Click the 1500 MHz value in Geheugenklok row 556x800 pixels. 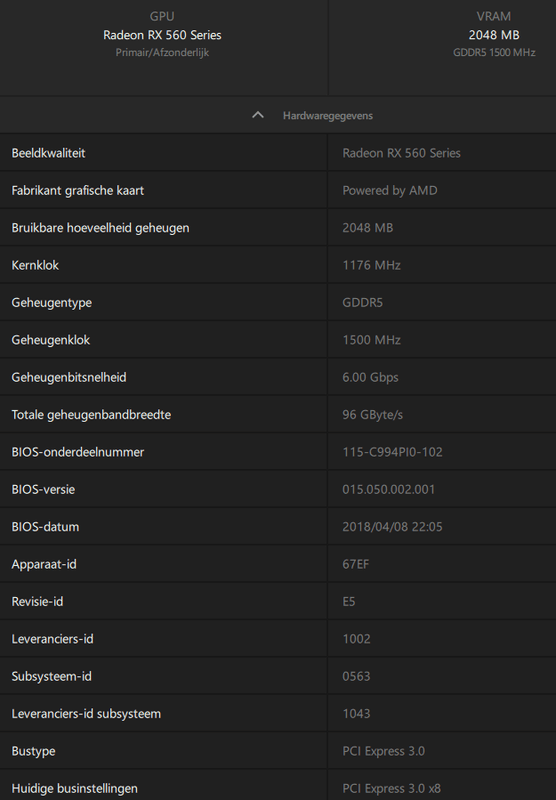(x=371, y=340)
